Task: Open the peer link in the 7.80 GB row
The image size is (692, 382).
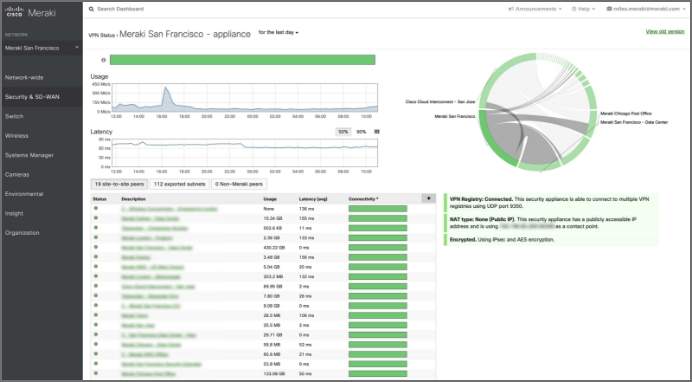Action: pos(150,296)
